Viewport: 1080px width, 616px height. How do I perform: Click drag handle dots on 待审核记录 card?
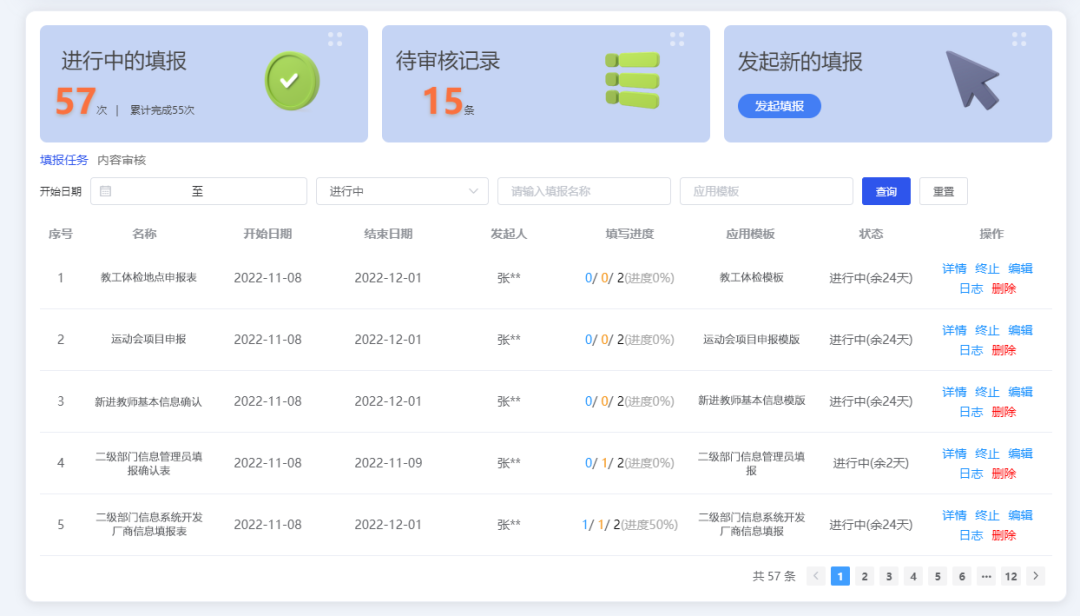pyautogui.click(x=677, y=39)
